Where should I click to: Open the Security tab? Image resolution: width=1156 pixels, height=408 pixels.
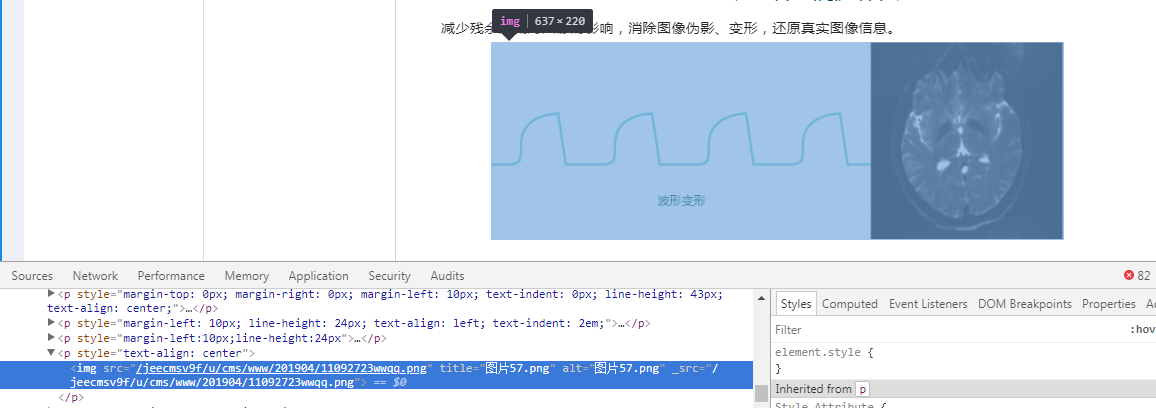coord(389,276)
